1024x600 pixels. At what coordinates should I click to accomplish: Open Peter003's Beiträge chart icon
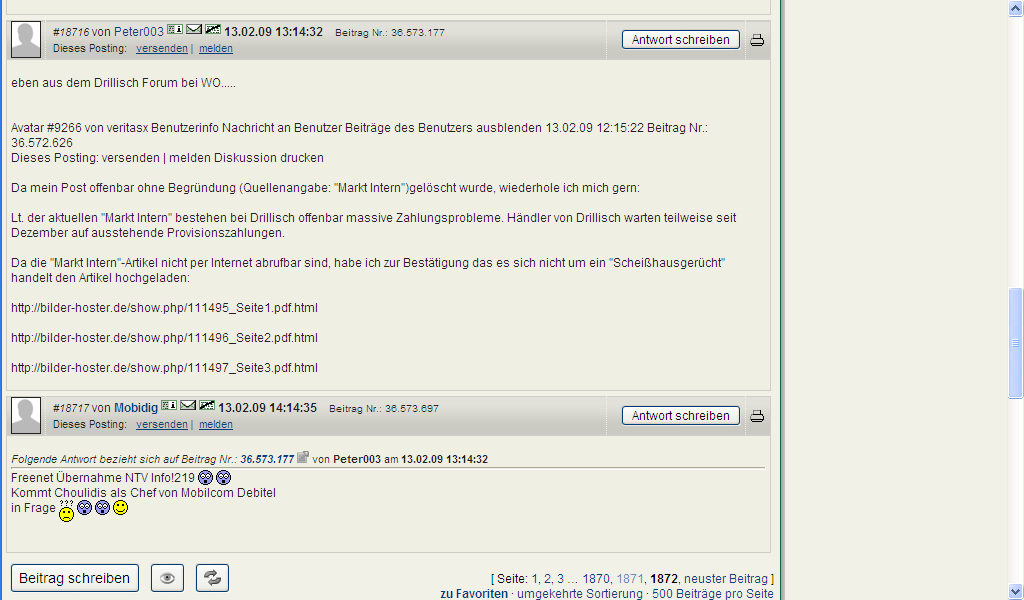tap(212, 30)
